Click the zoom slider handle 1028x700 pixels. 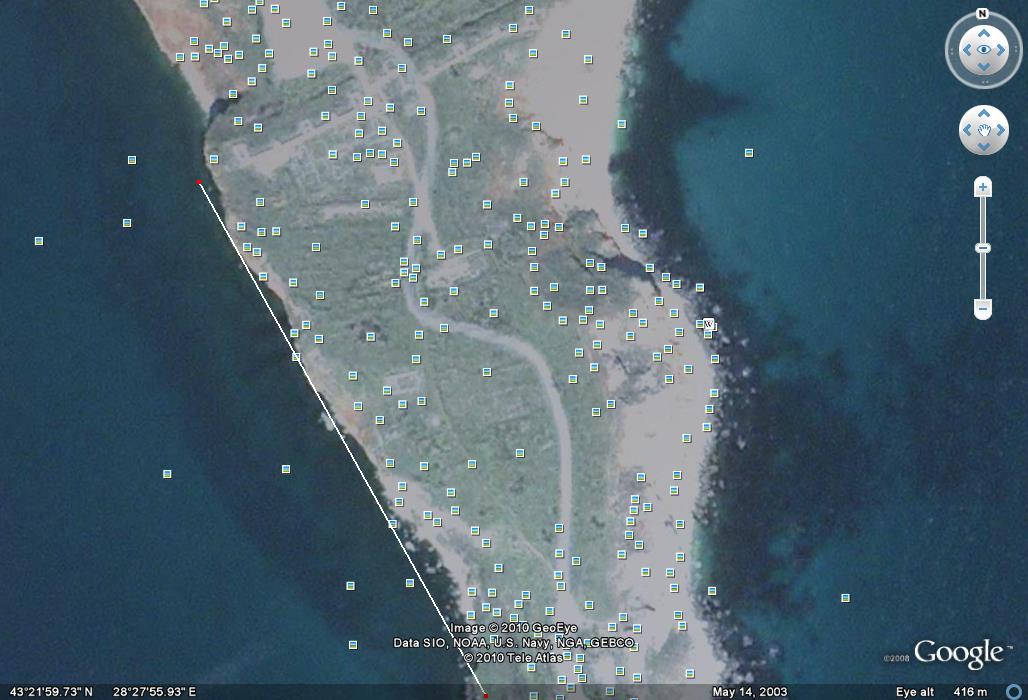tap(983, 248)
